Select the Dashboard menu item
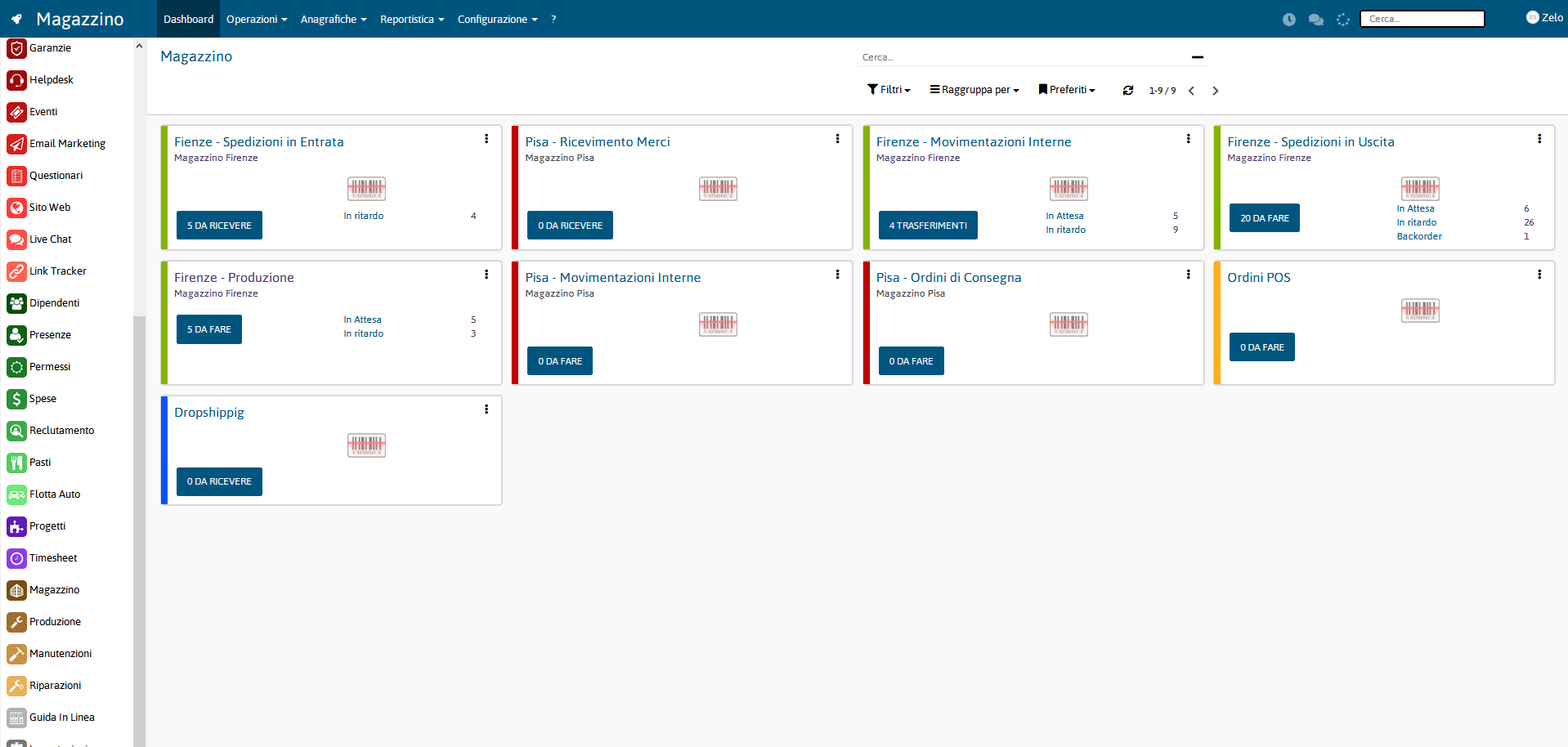Screen dimensions: 1568x747 click(188, 19)
